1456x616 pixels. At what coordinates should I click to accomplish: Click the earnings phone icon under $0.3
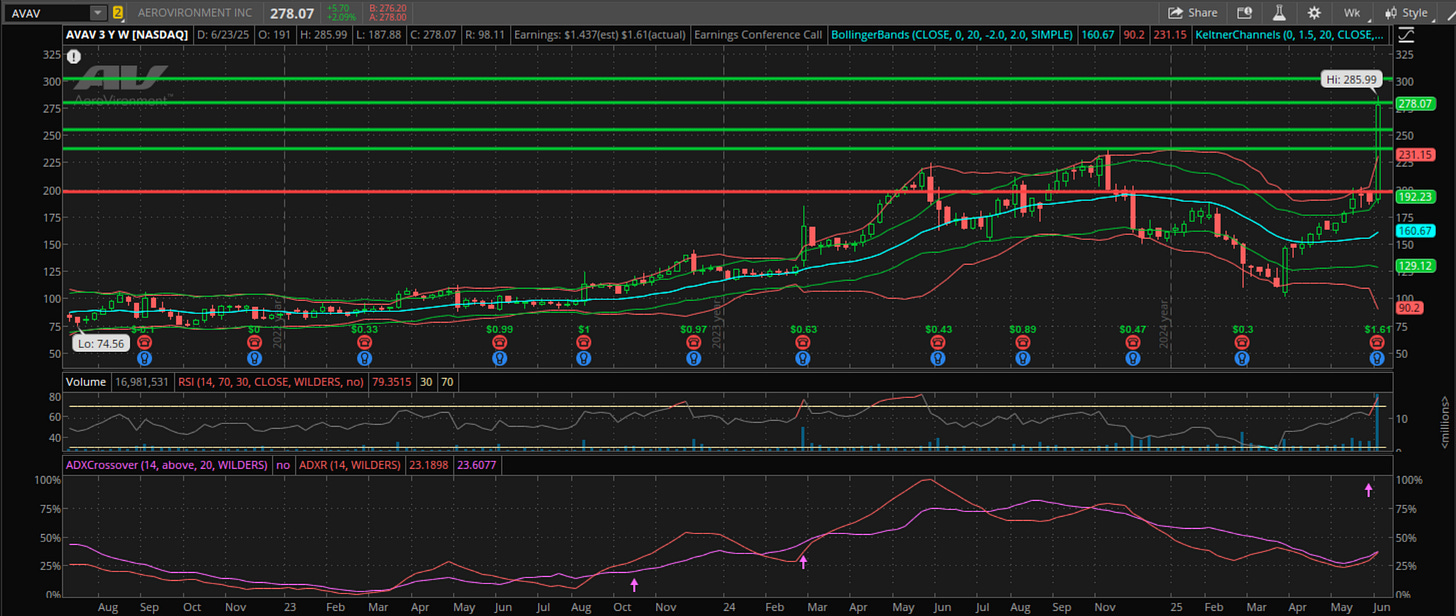point(1242,342)
